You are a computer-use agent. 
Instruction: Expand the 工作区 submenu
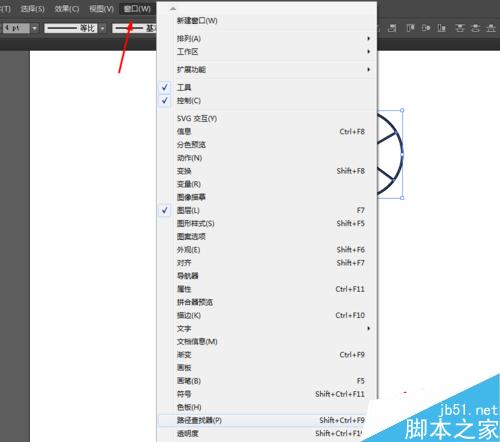pos(267,52)
